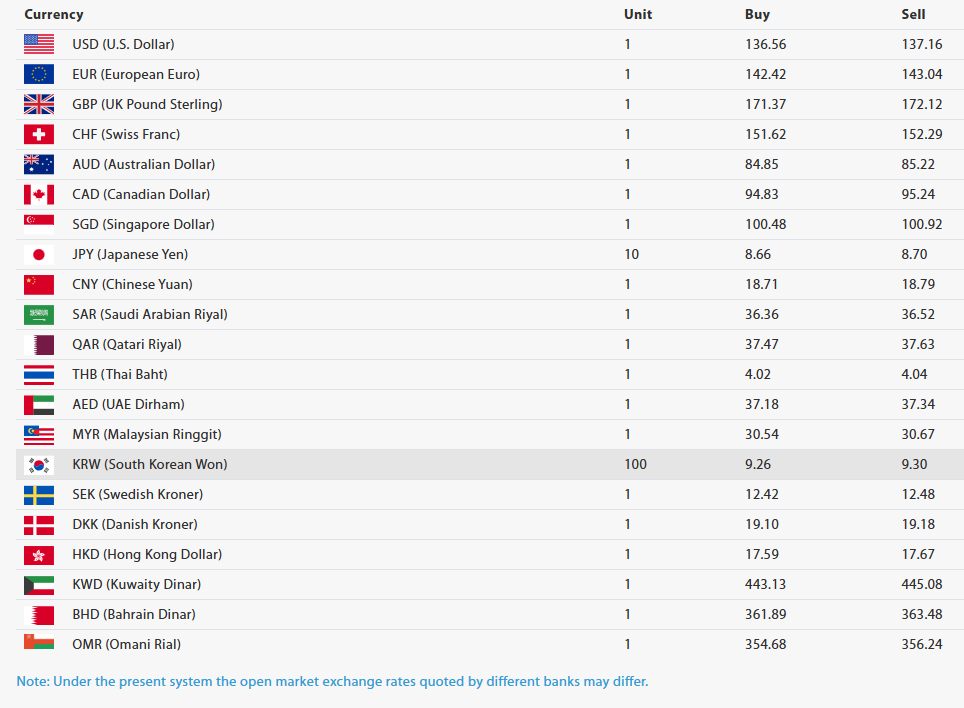This screenshot has height=708, width=964.
Task: Click the Swiss flag icon
Action: click(39, 135)
